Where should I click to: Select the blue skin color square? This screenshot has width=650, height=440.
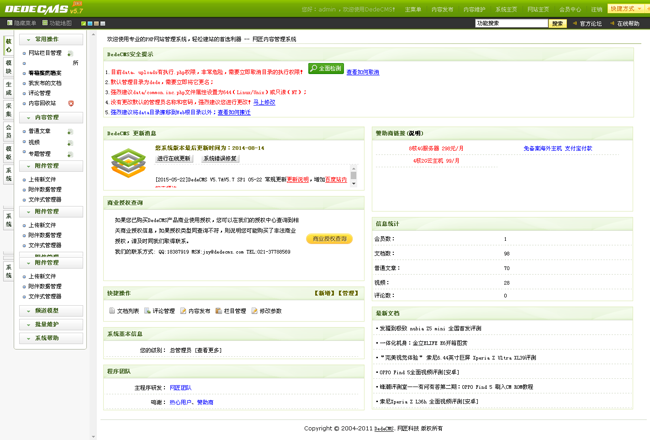[90, 23]
